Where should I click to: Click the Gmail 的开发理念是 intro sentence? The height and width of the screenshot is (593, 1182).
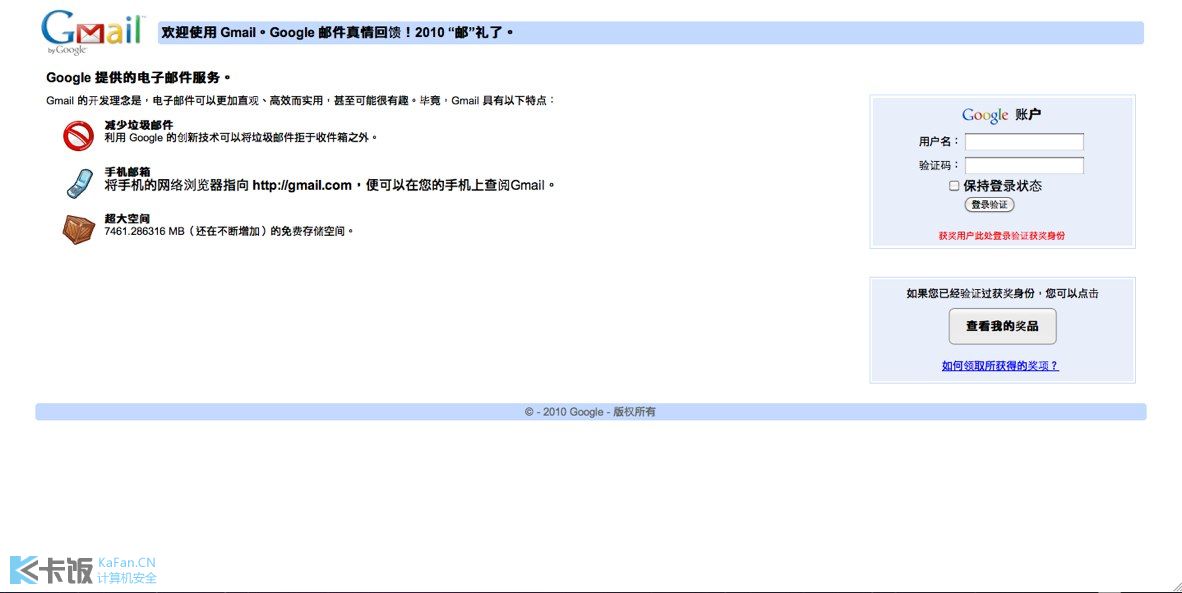pyautogui.click(x=301, y=100)
